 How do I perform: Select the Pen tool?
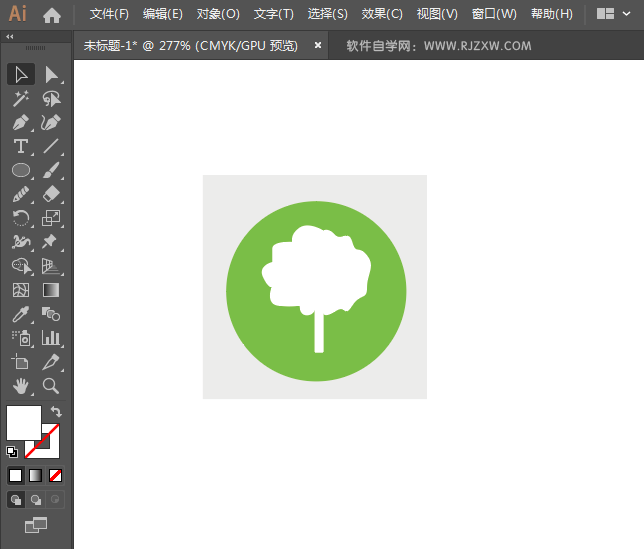(x=20, y=122)
